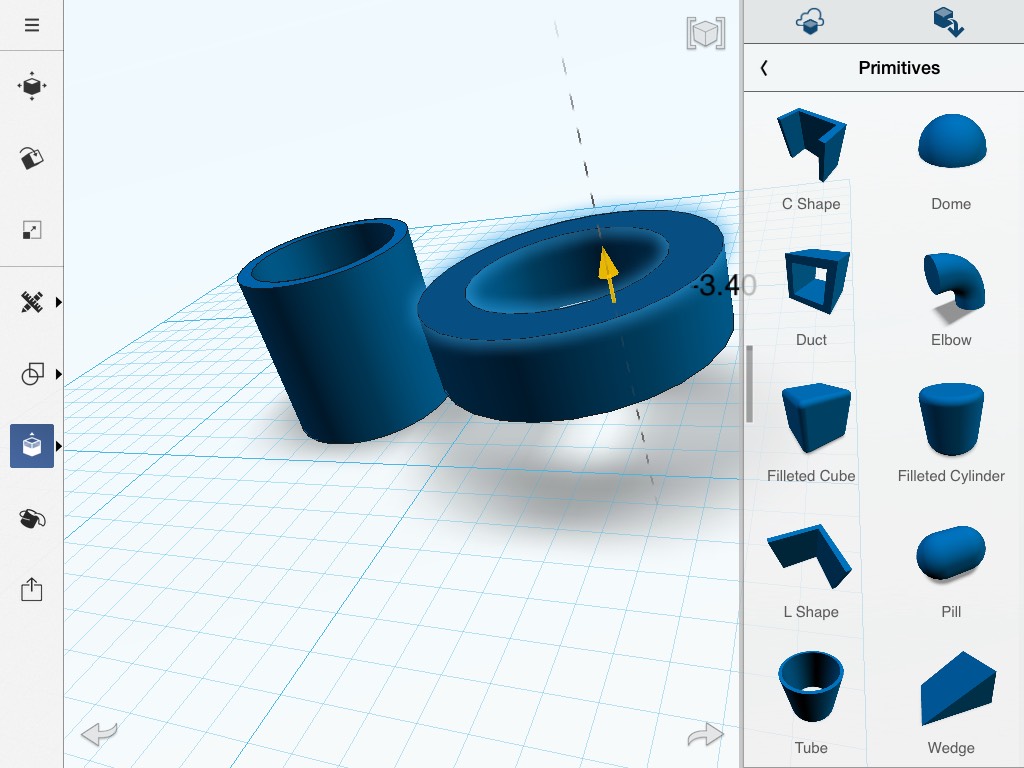Open the ruler and pencil measure tool
The image size is (1024, 768).
[x=31, y=302]
